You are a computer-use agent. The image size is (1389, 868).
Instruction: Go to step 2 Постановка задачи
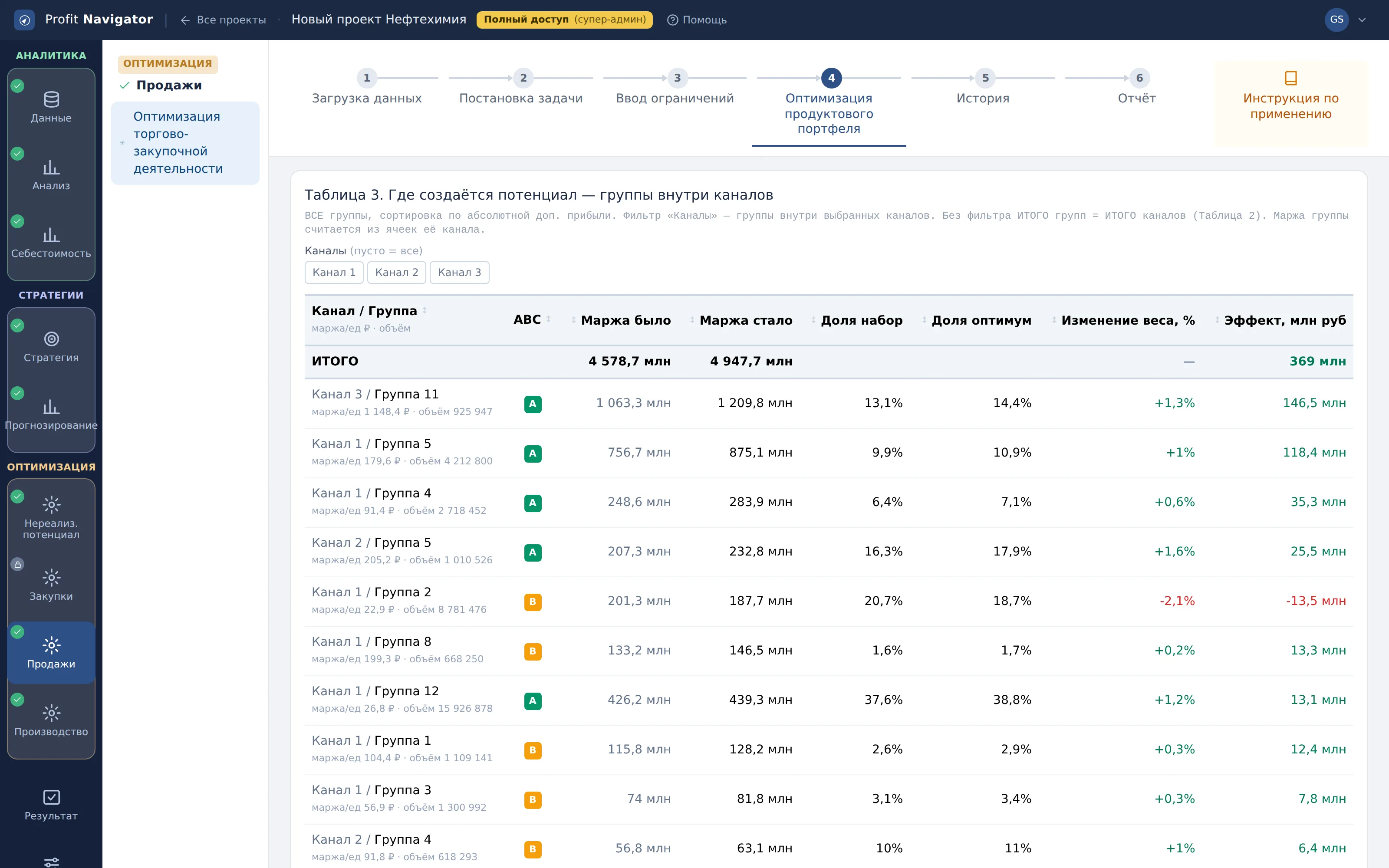[521, 88]
